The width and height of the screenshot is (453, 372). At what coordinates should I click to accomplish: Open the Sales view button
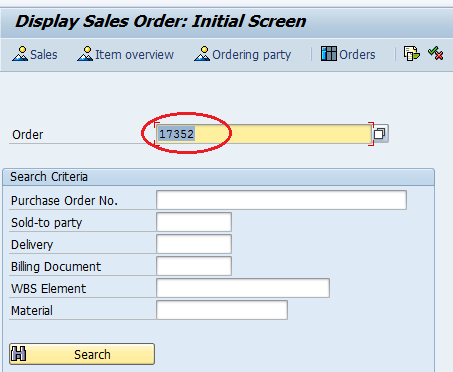(35, 54)
